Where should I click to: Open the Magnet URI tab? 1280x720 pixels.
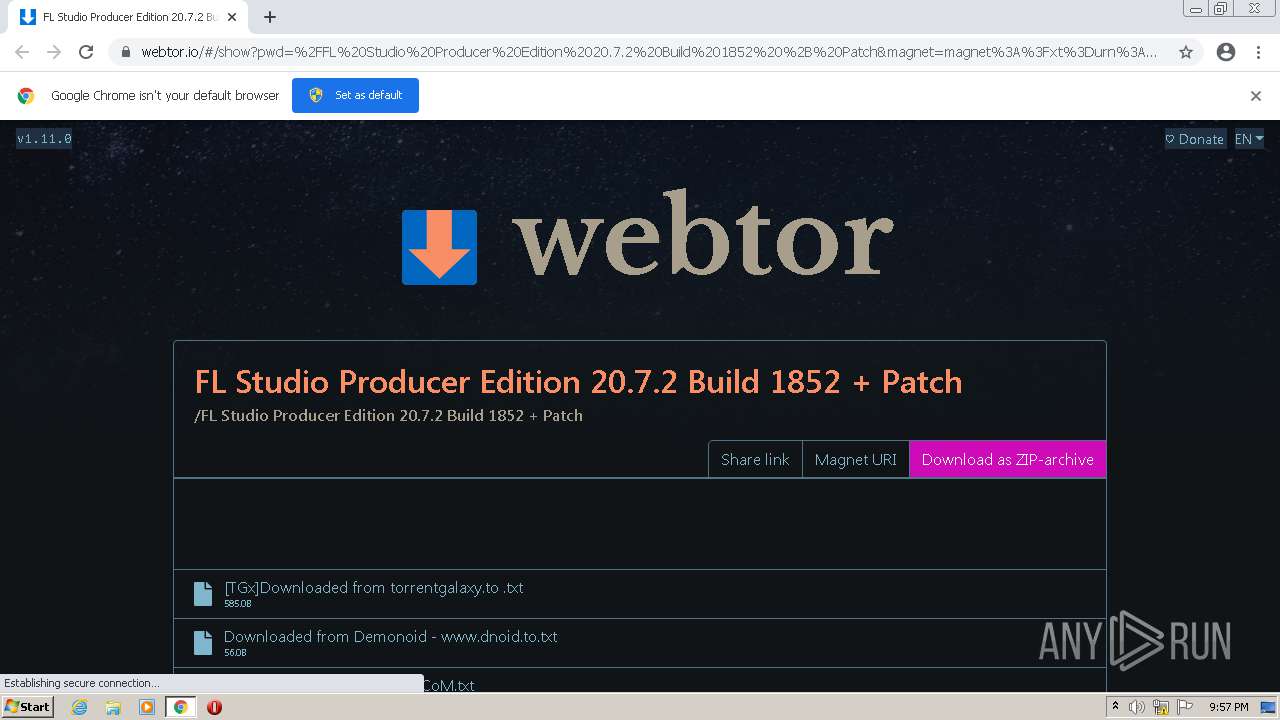pyautogui.click(x=855, y=459)
